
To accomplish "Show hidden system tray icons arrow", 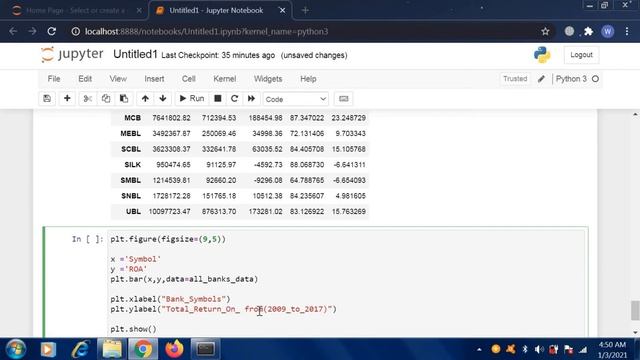I will tap(479, 349).
